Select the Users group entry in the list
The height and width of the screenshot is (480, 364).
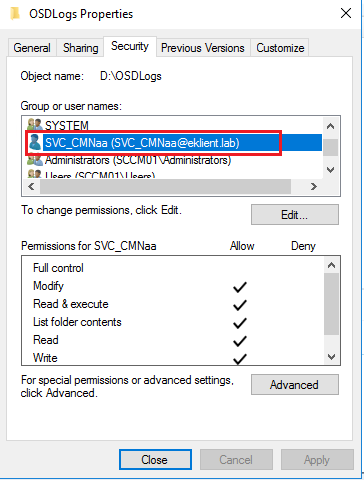pyautogui.click(x=91, y=175)
